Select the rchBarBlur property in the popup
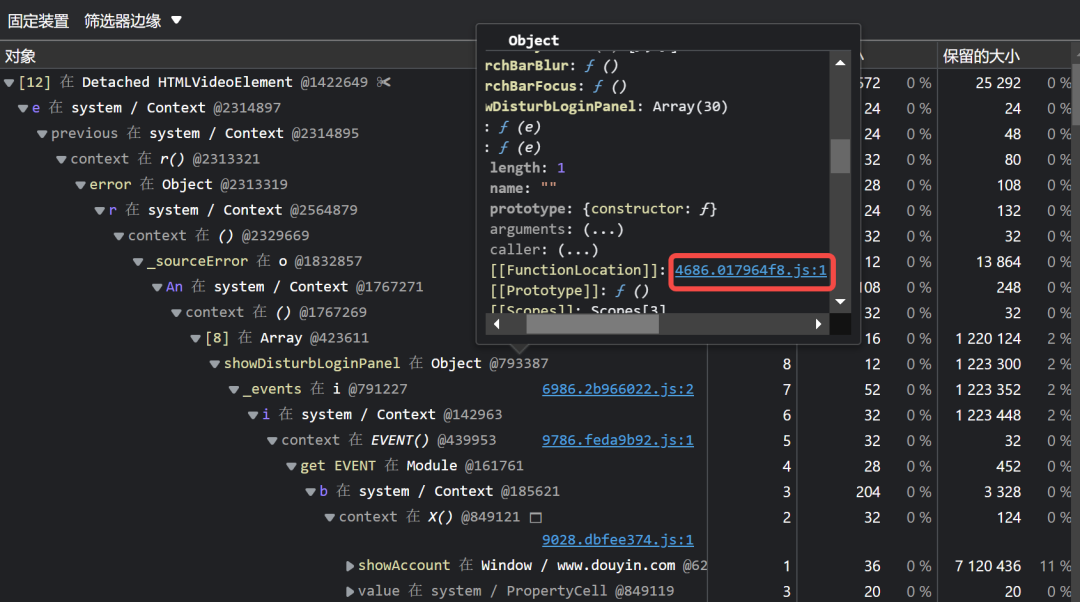This screenshot has height=602, width=1080. tap(552, 65)
